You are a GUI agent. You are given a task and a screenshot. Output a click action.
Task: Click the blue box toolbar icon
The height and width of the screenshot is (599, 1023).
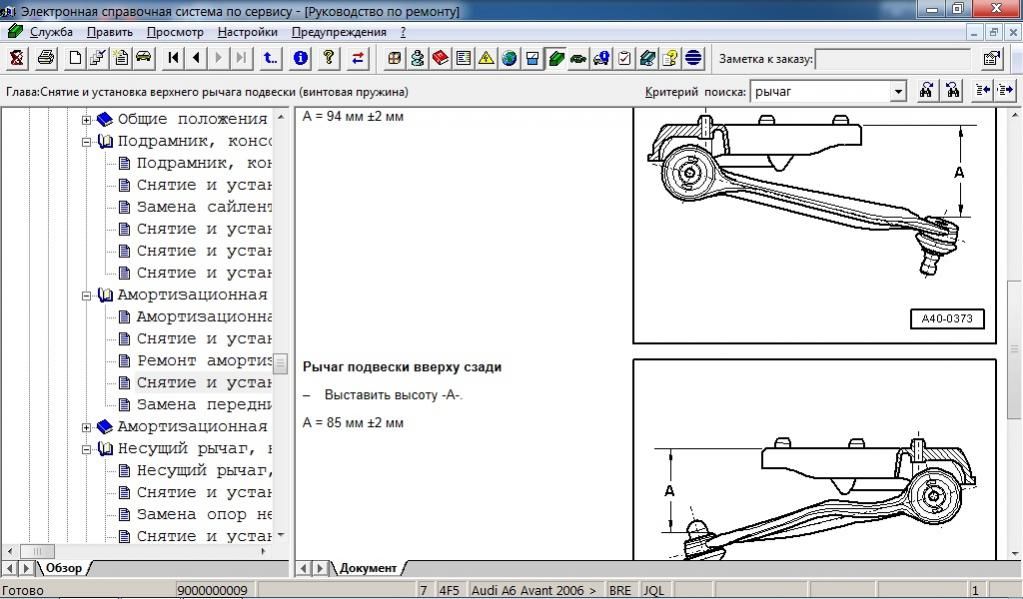(x=532, y=59)
